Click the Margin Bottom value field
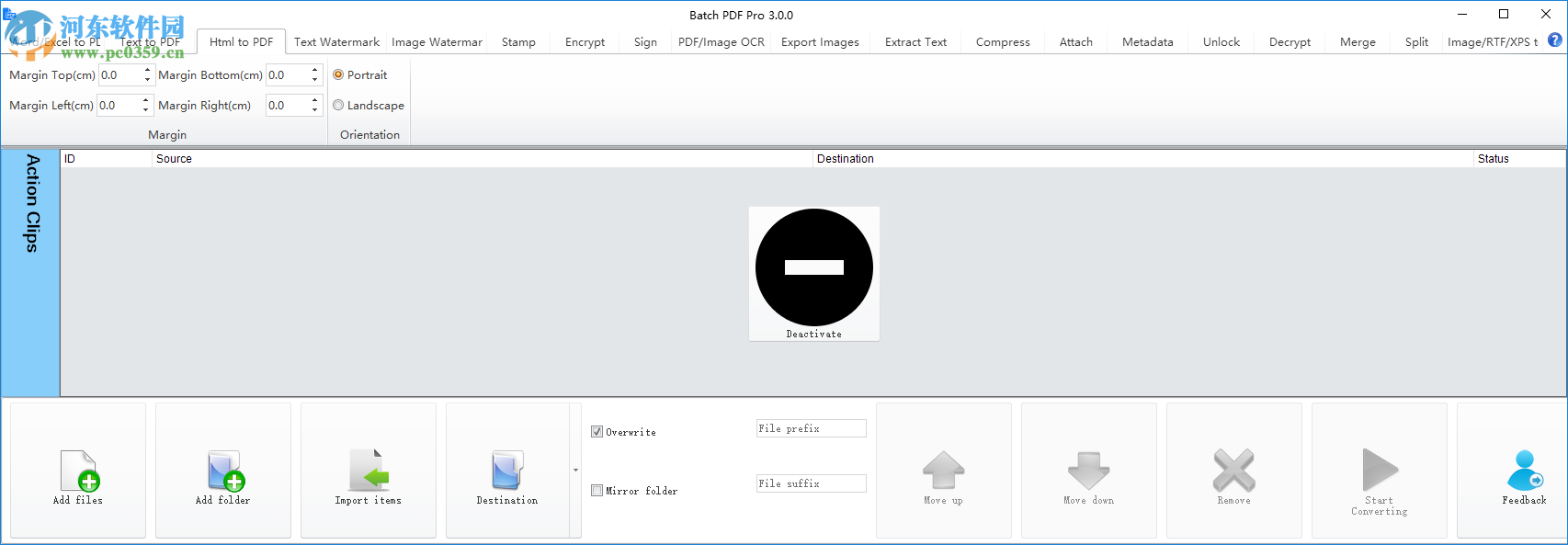This screenshot has height=545, width=1568. coord(288,75)
